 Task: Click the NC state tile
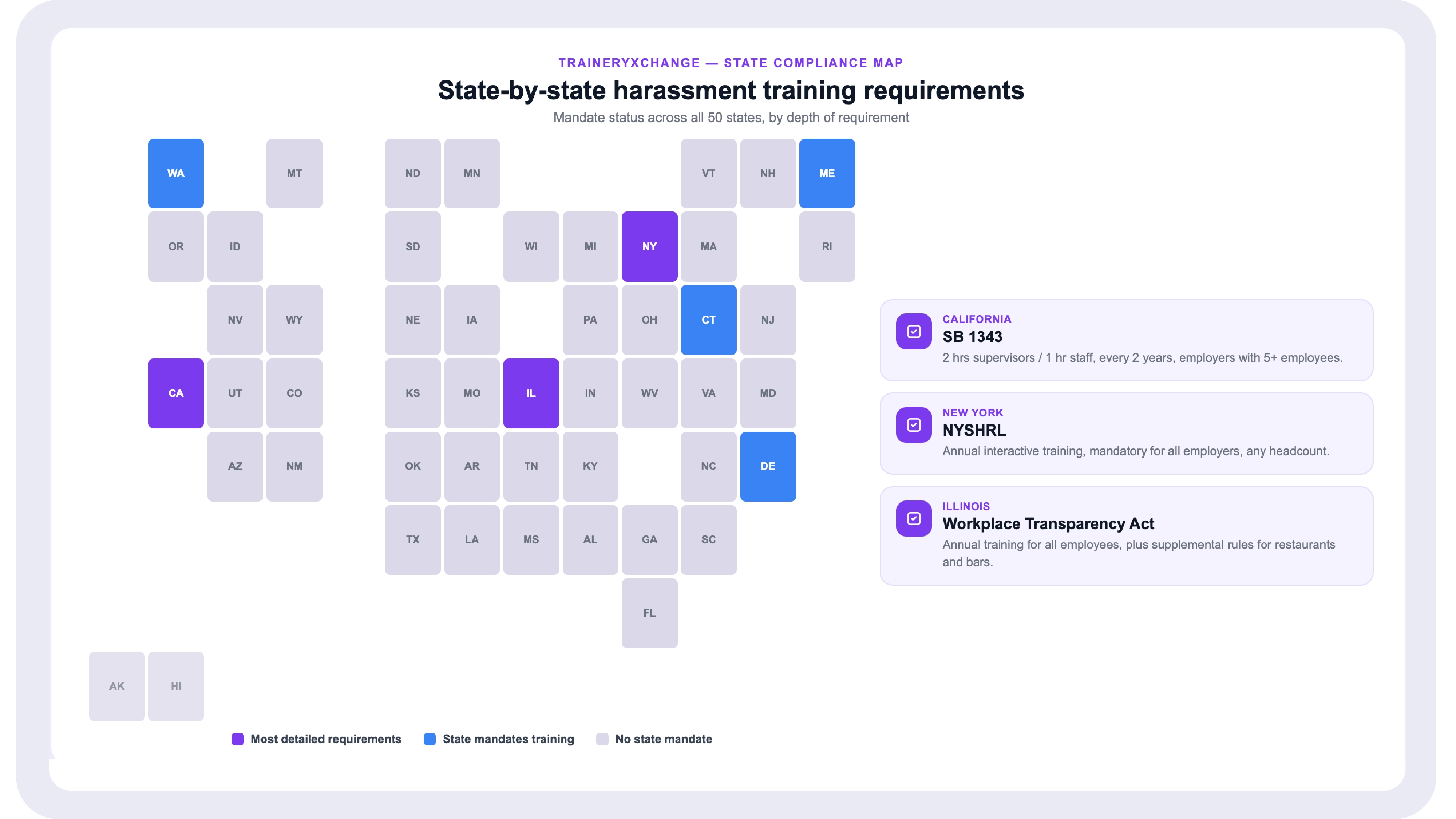(x=709, y=466)
